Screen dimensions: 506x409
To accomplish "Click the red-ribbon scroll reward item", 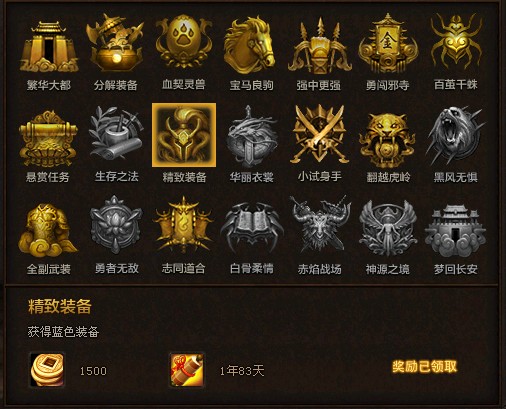I will click(x=187, y=370).
